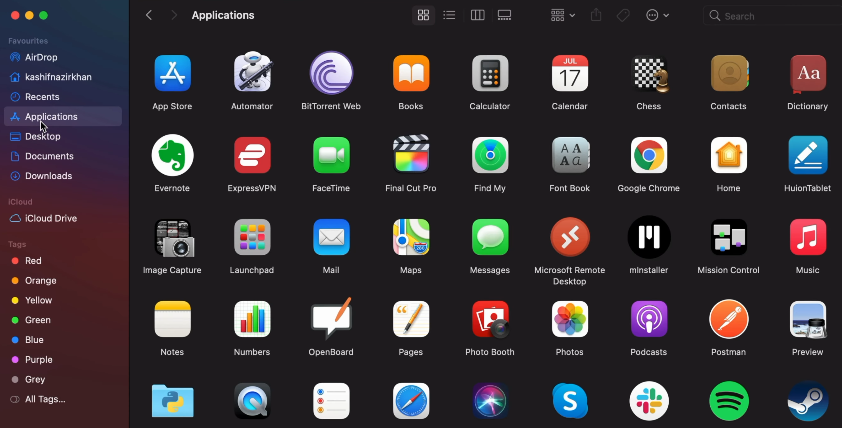Switch to column view
Image resolution: width=842 pixels, height=428 pixels.
tap(477, 15)
